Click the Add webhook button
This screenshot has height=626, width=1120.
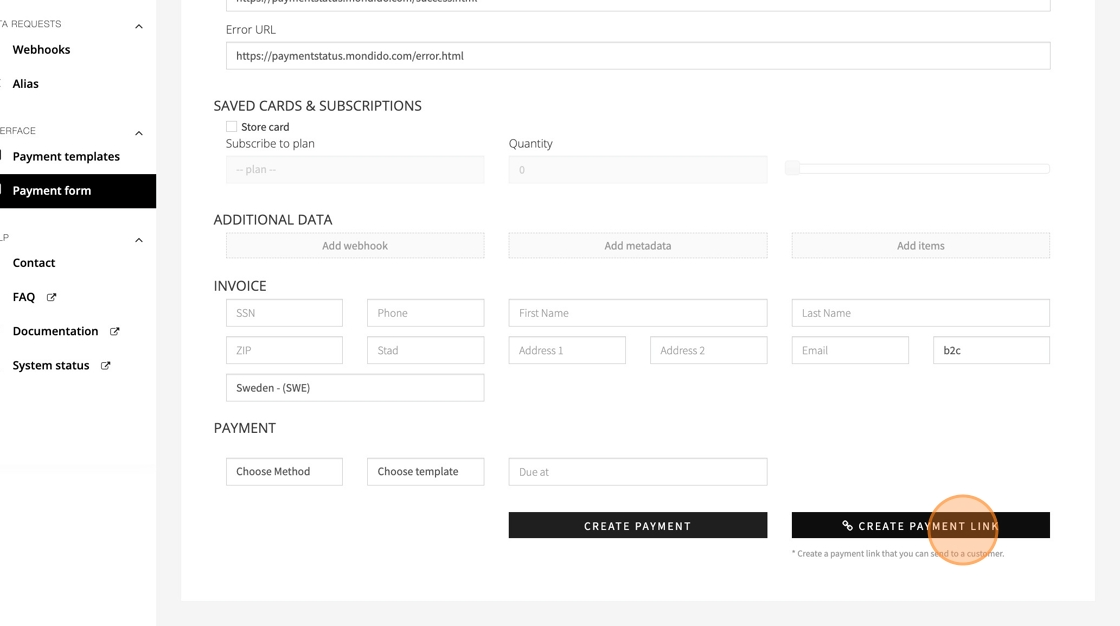point(355,246)
